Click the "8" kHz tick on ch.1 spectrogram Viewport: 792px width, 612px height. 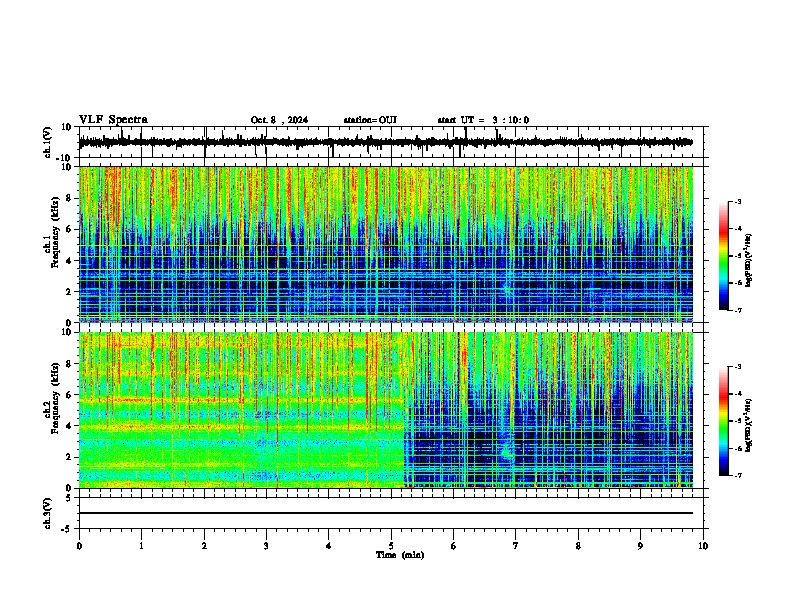(x=70, y=198)
